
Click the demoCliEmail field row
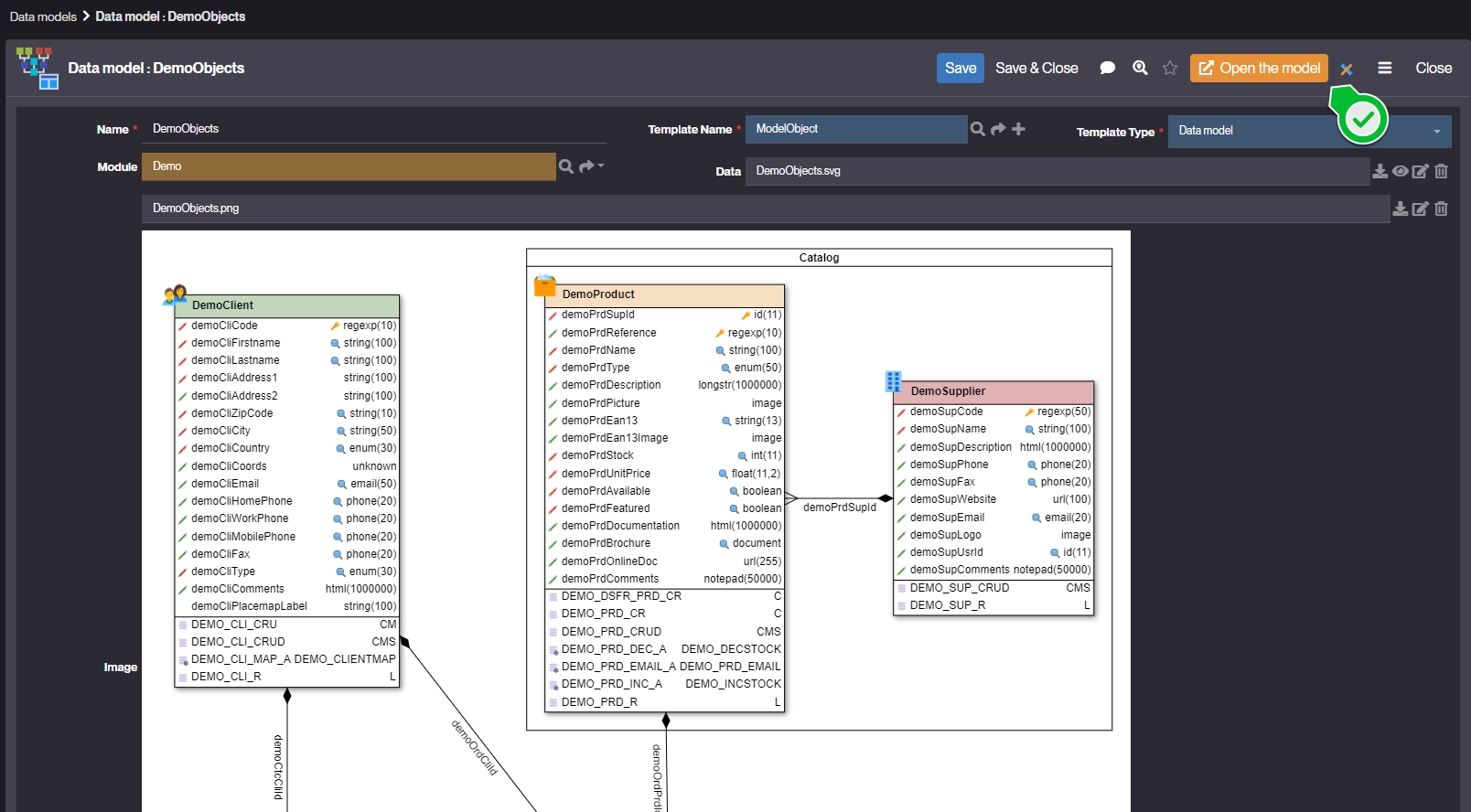[x=287, y=484]
